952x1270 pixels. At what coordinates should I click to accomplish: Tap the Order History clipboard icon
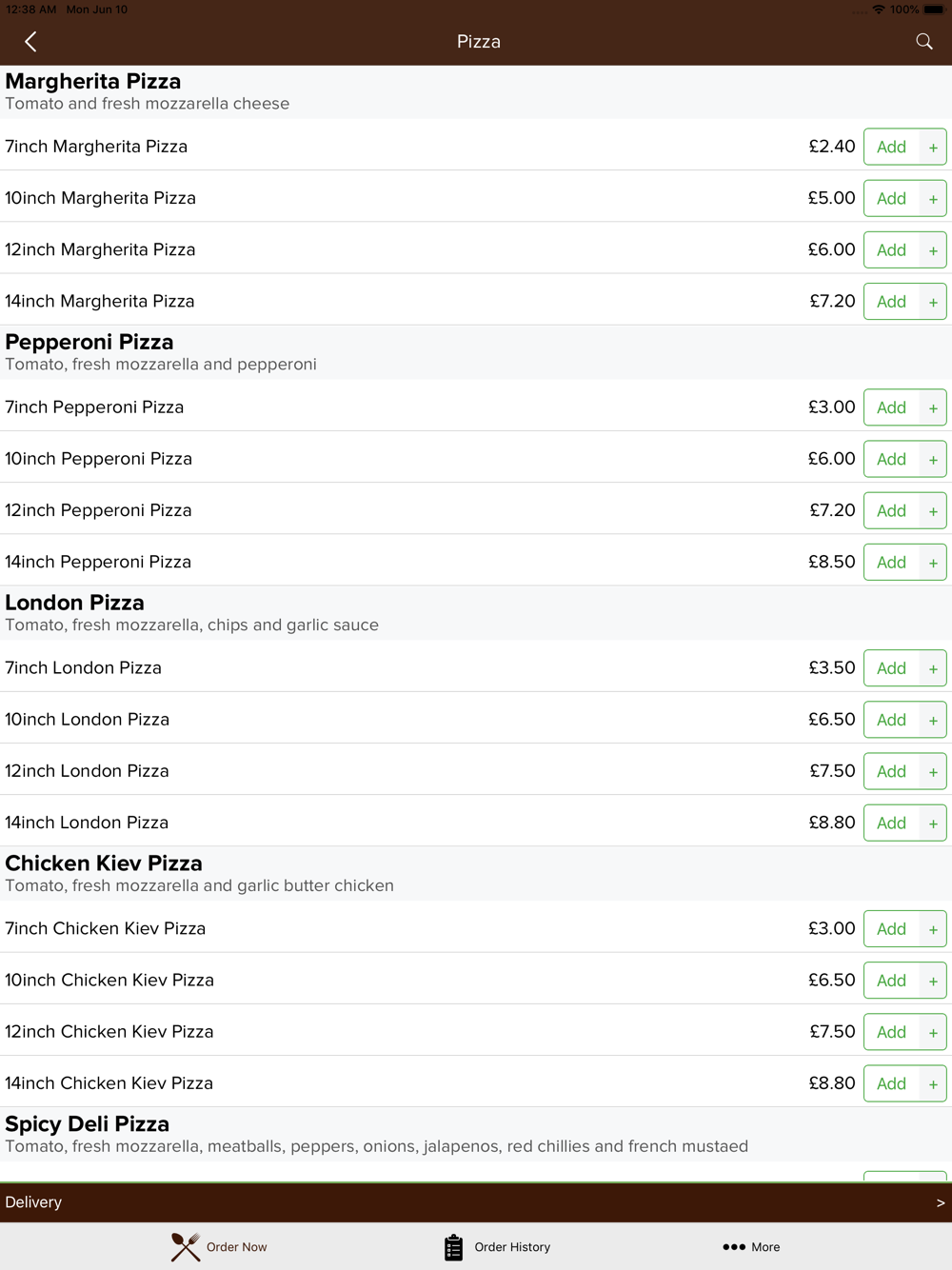(453, 1247)
